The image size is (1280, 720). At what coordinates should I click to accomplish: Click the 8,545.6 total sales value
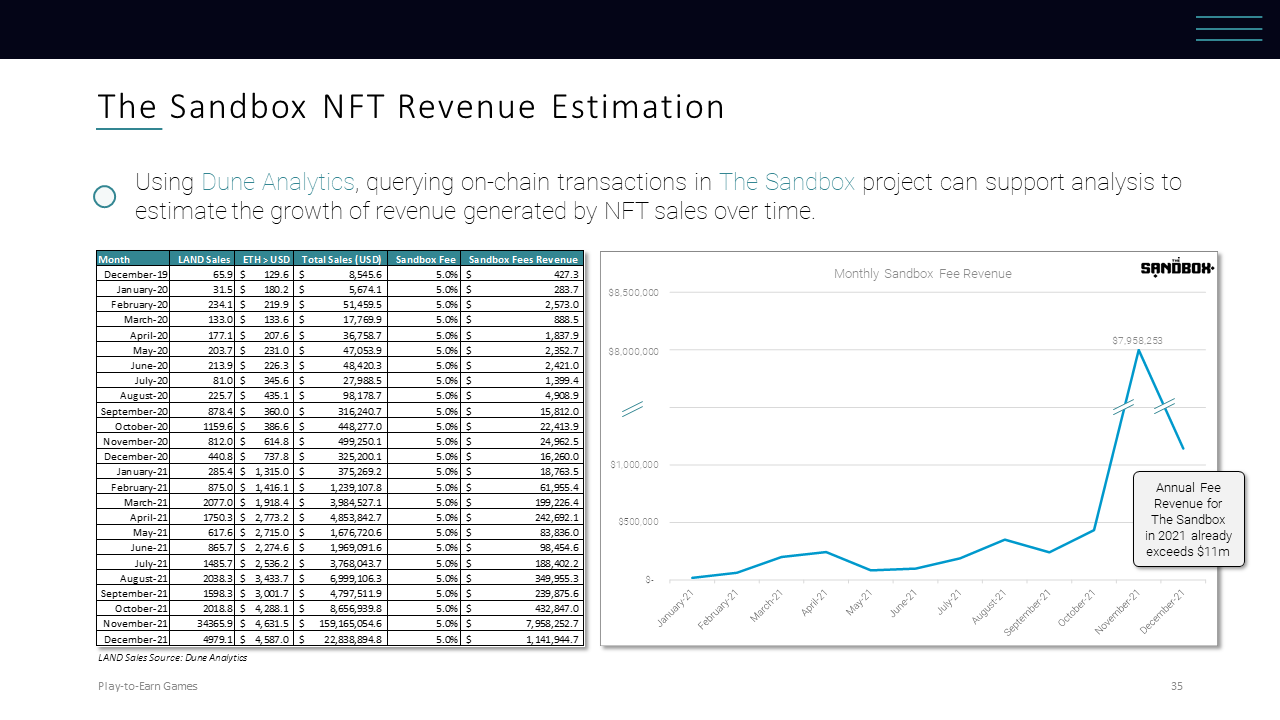point(340,274)
